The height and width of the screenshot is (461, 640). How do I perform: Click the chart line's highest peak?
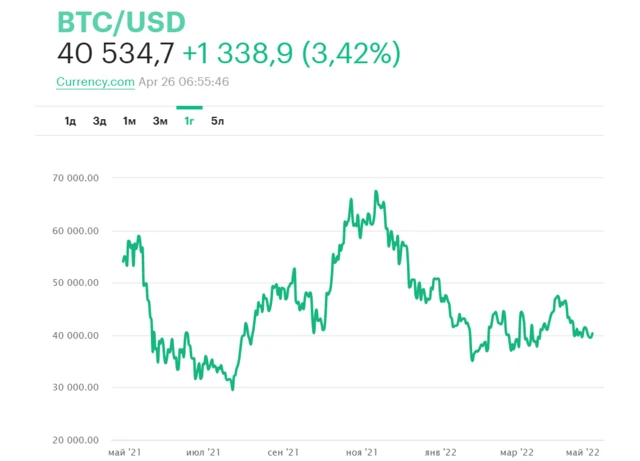point(375,191)
